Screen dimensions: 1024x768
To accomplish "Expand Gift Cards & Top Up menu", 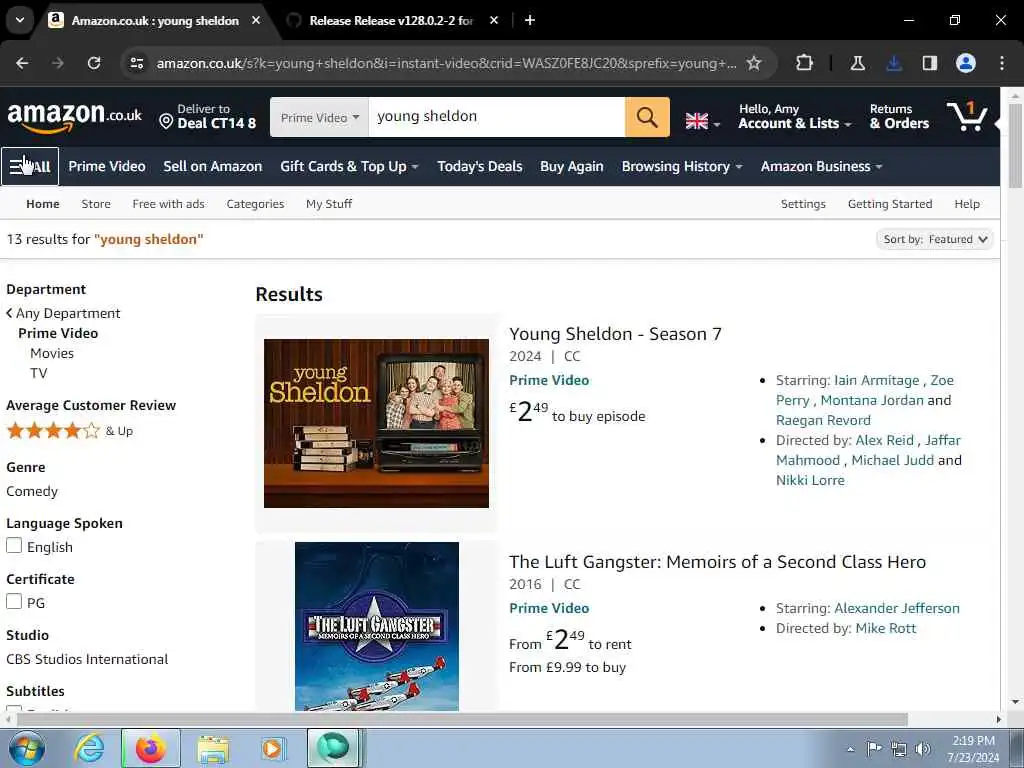I will (349, 167).
